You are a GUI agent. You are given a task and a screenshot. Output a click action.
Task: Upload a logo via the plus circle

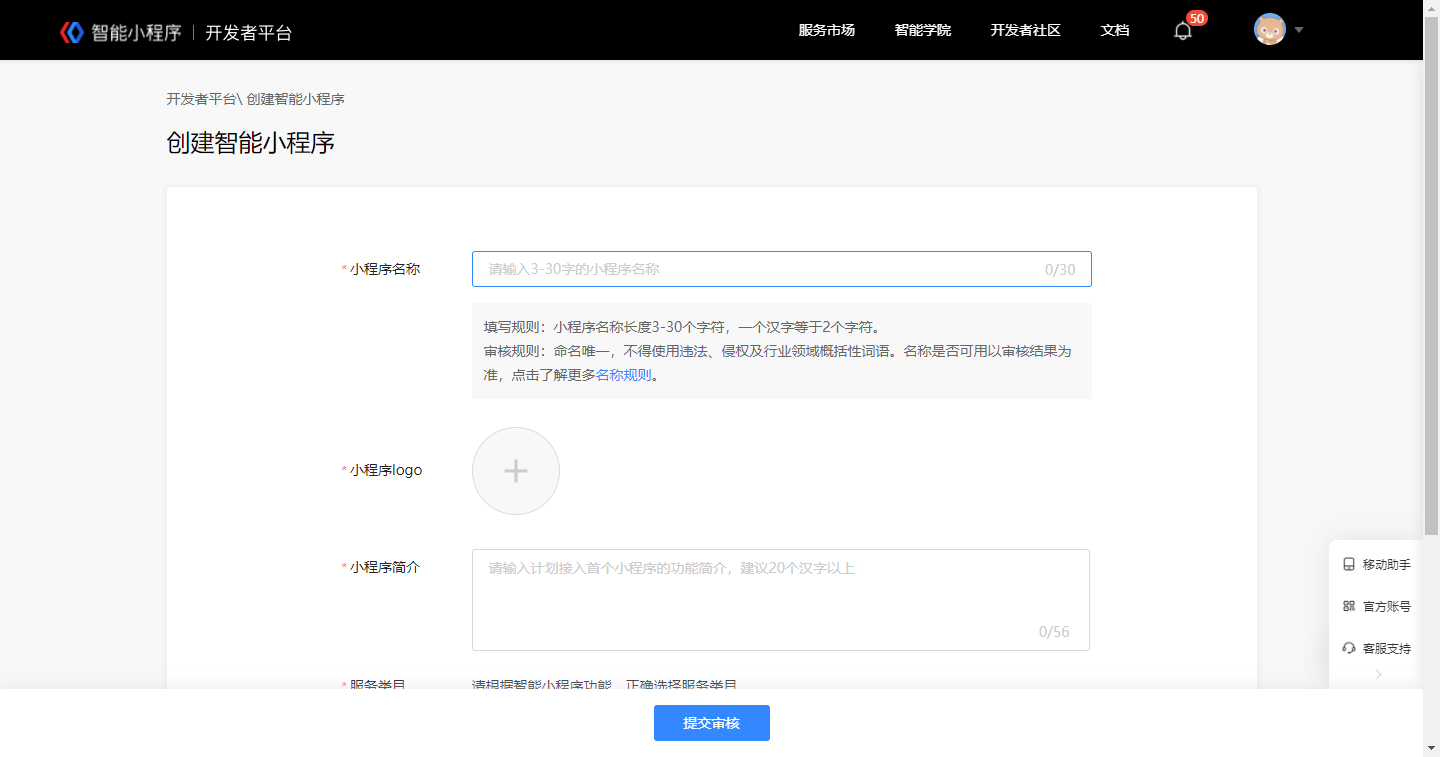(516, 471)
